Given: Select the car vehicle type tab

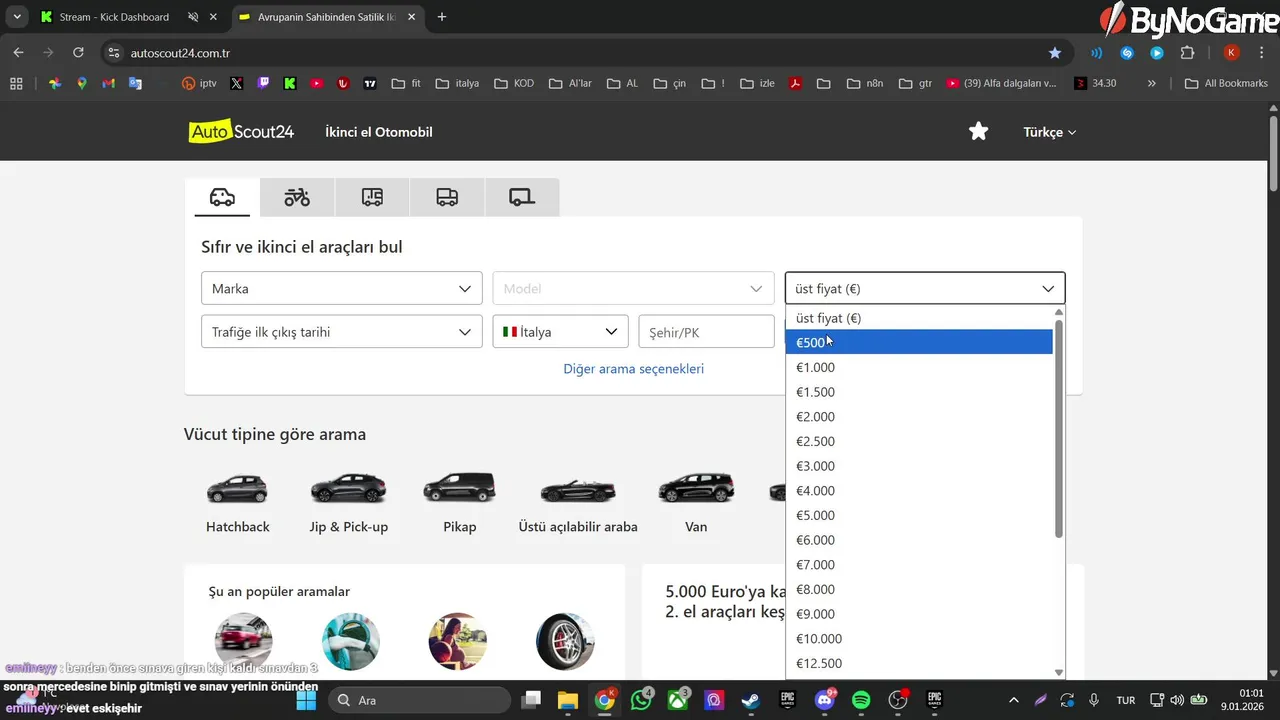Looking at the screenshot, I should pyautogui.click(x=222, y=197).
